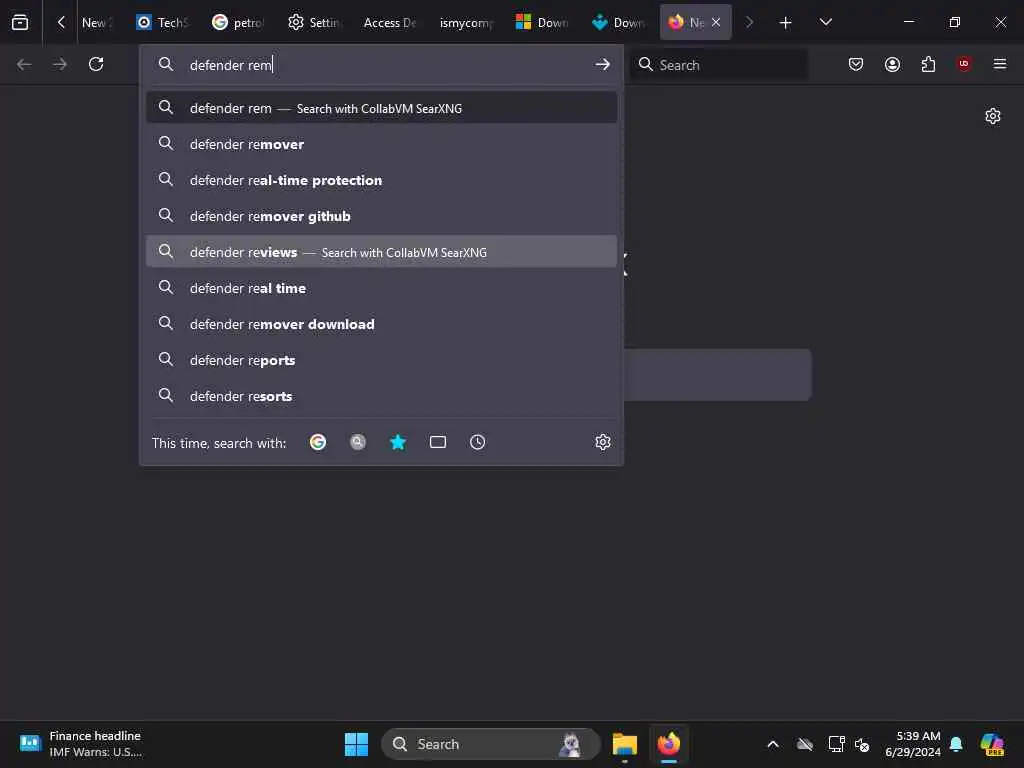The height and width of the screenshot is (768, 1024).
Task: Open search settings gear in dropdown
Action: tap(603, 442)
